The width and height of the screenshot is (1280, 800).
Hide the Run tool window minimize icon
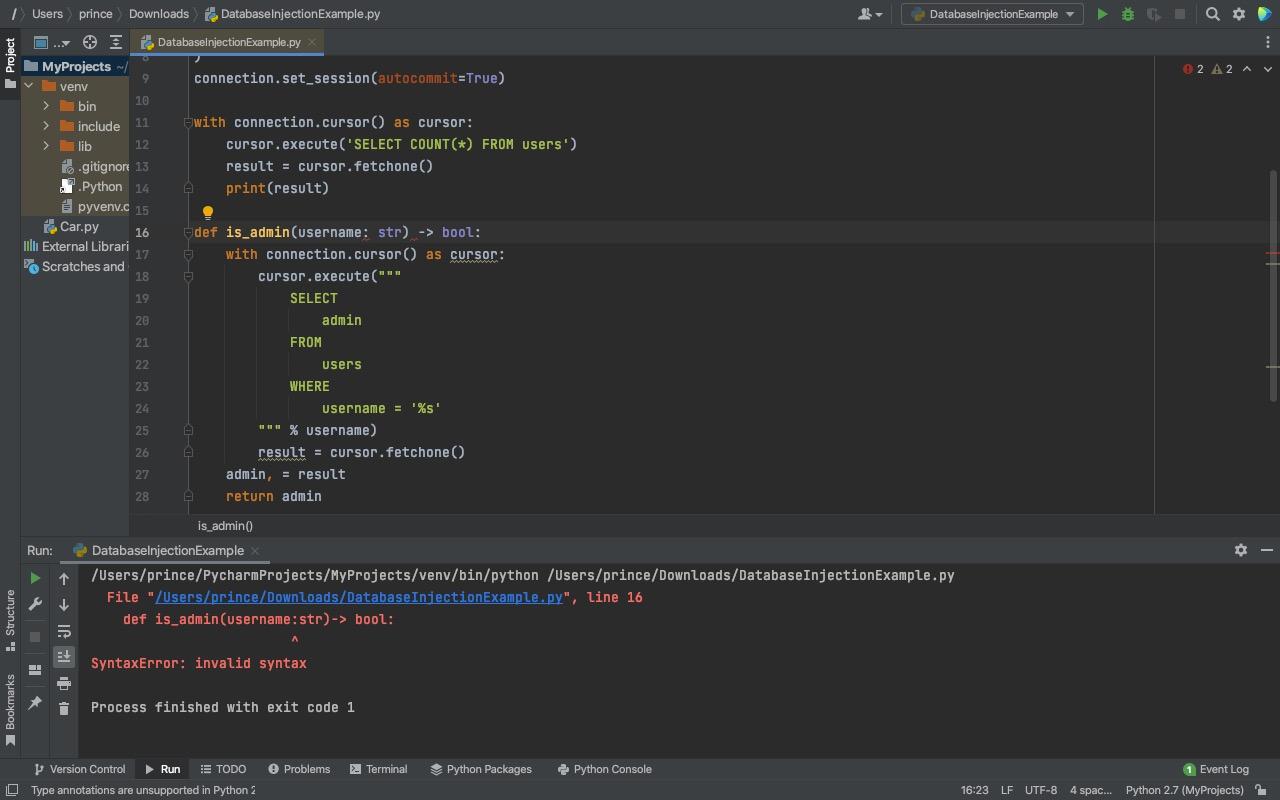(1267, 550)
